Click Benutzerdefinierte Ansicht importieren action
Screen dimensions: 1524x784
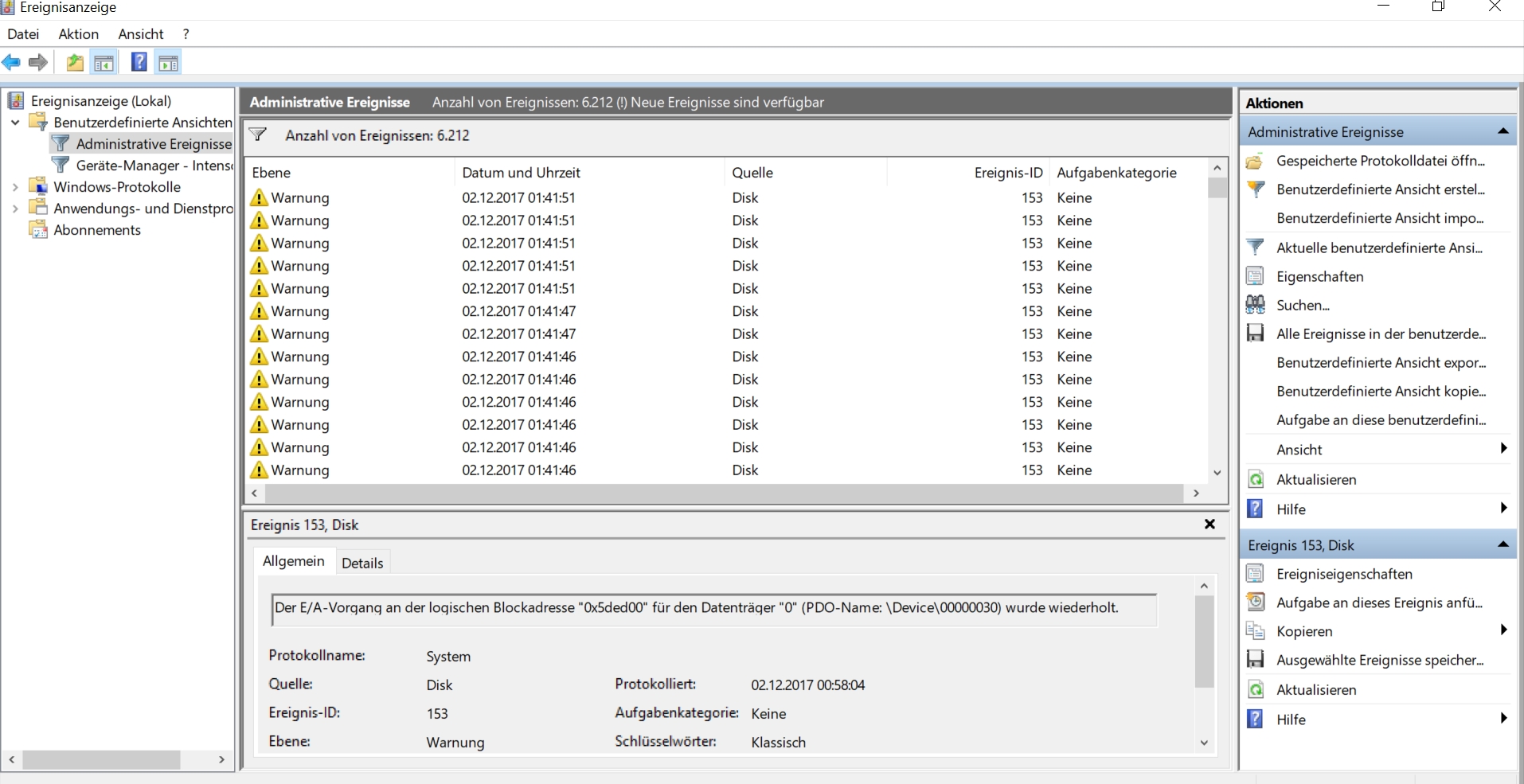pyautogui.click(x=1380, y=218)
